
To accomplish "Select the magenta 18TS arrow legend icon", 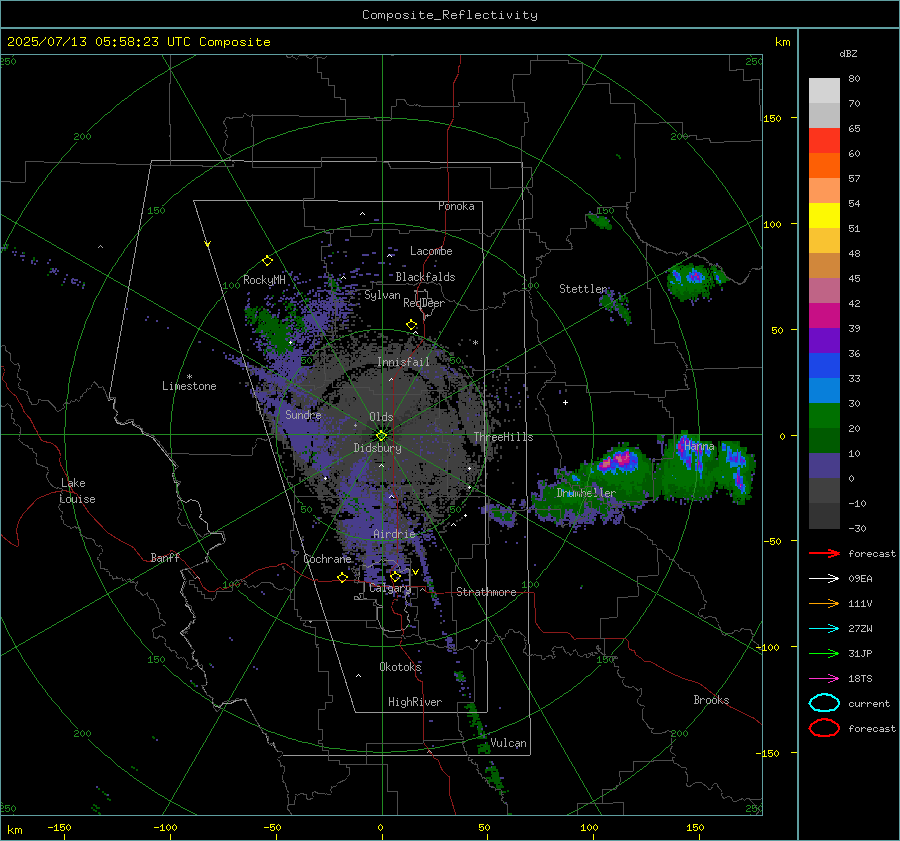I will pyautogui.click(x=824, y=679).
